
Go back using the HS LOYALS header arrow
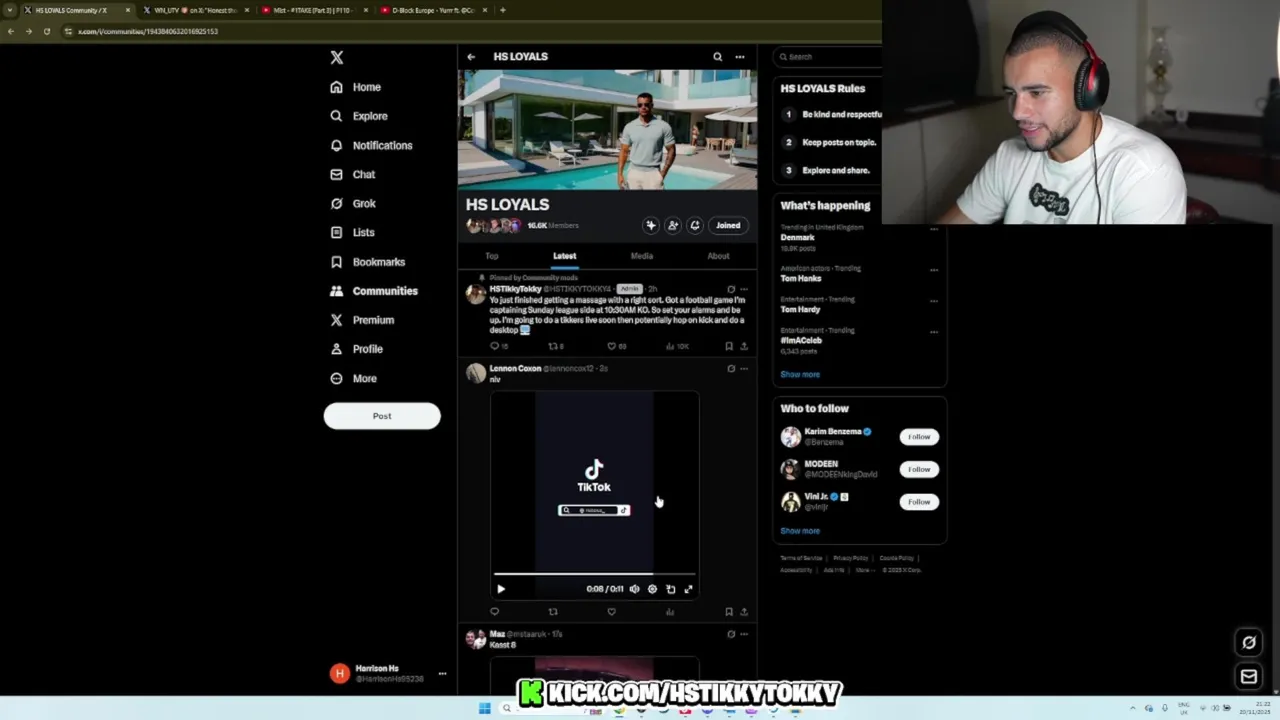click(471, 57)
